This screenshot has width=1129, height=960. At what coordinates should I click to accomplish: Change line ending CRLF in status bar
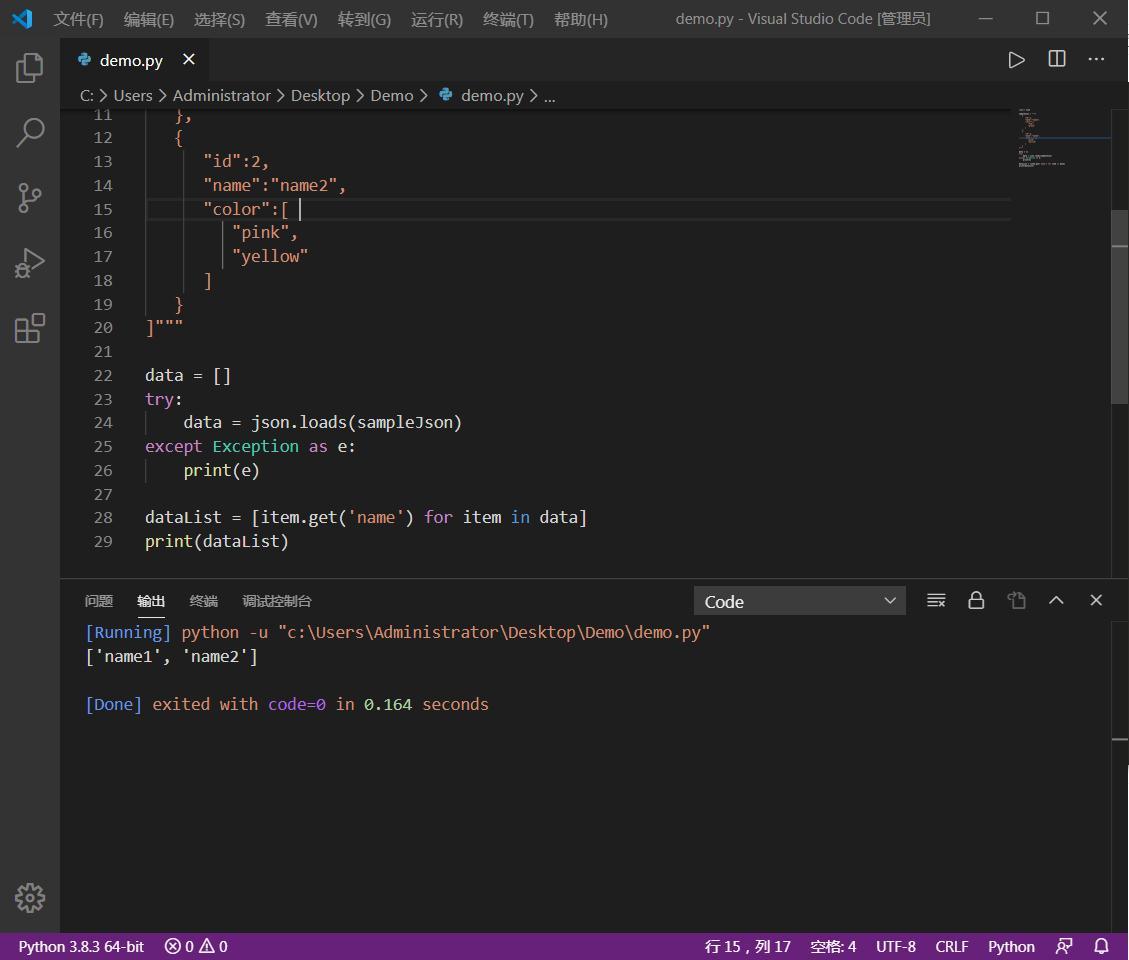pos(951,946)
